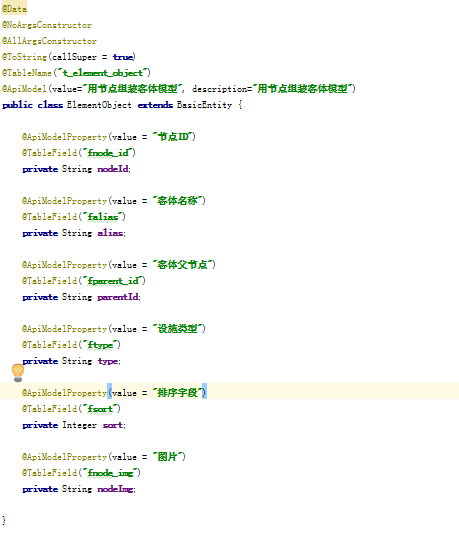Click the 节点ID string value
The width and height of the screenshot is (459, 545).
tap(173, 137)
